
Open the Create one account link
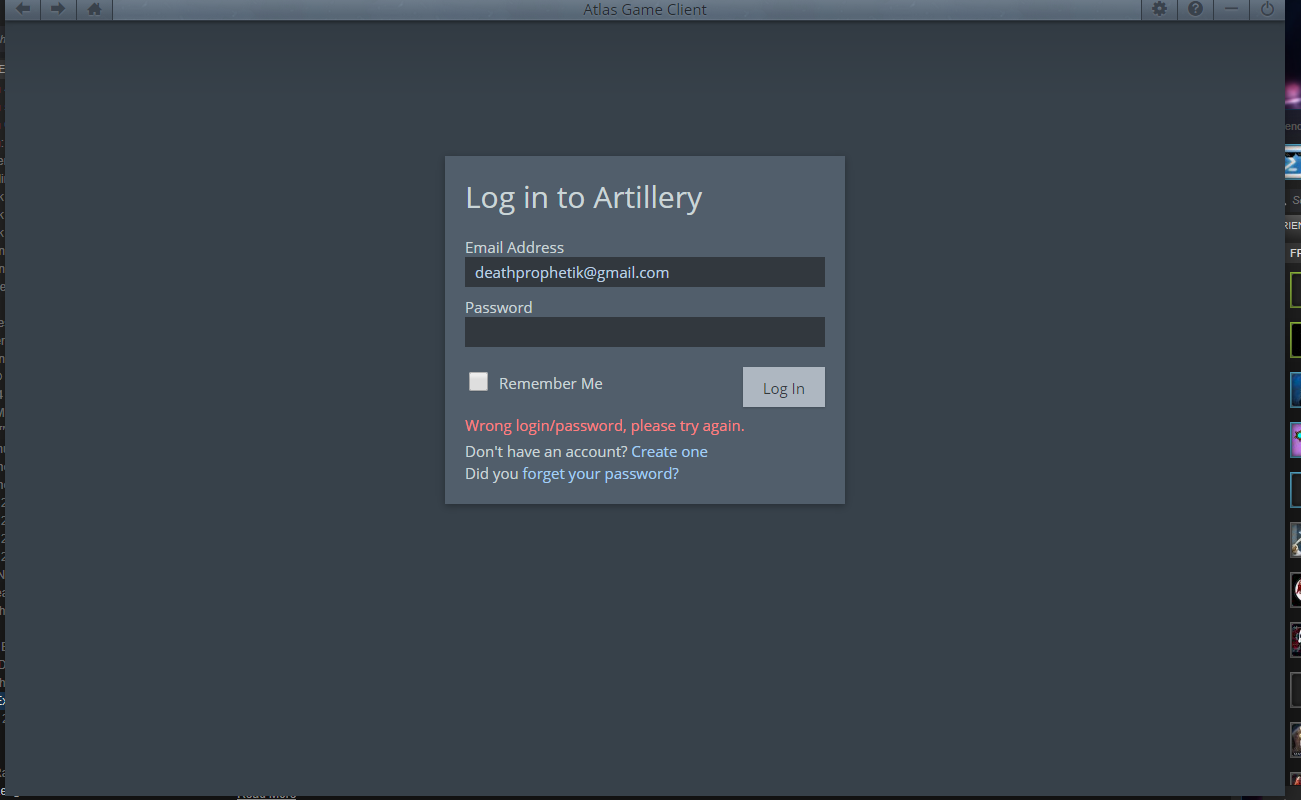click(669, 452)
